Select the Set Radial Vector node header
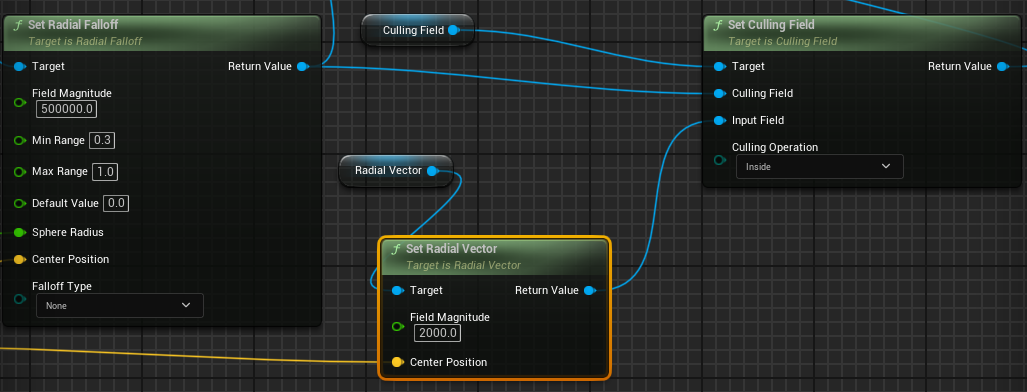1027x392 pixels. coord(495,257)
